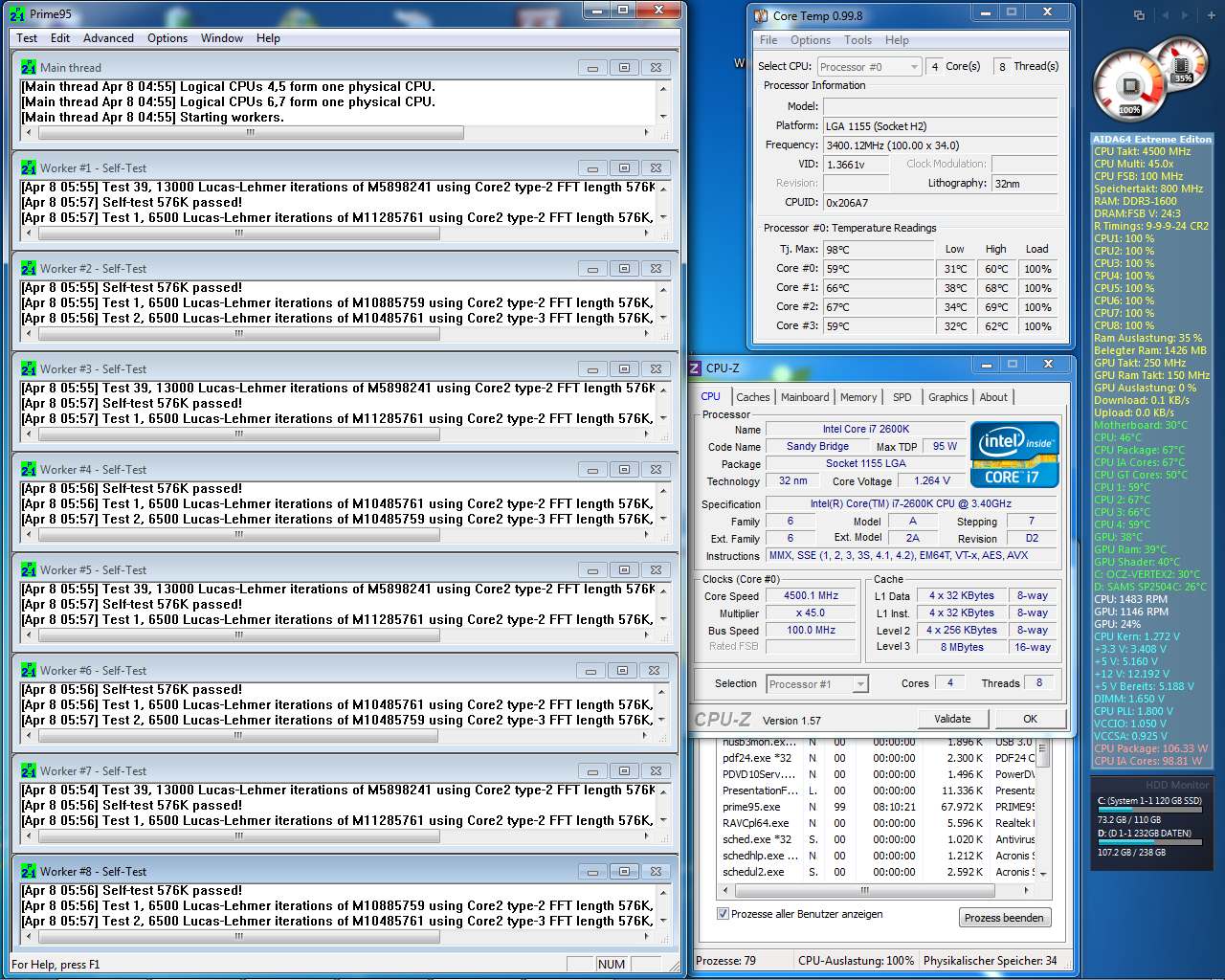The width and height of the screenshot is (1225, 980).
Task: Select PDVD10Serv process row
Action: [x=878, y=774]
